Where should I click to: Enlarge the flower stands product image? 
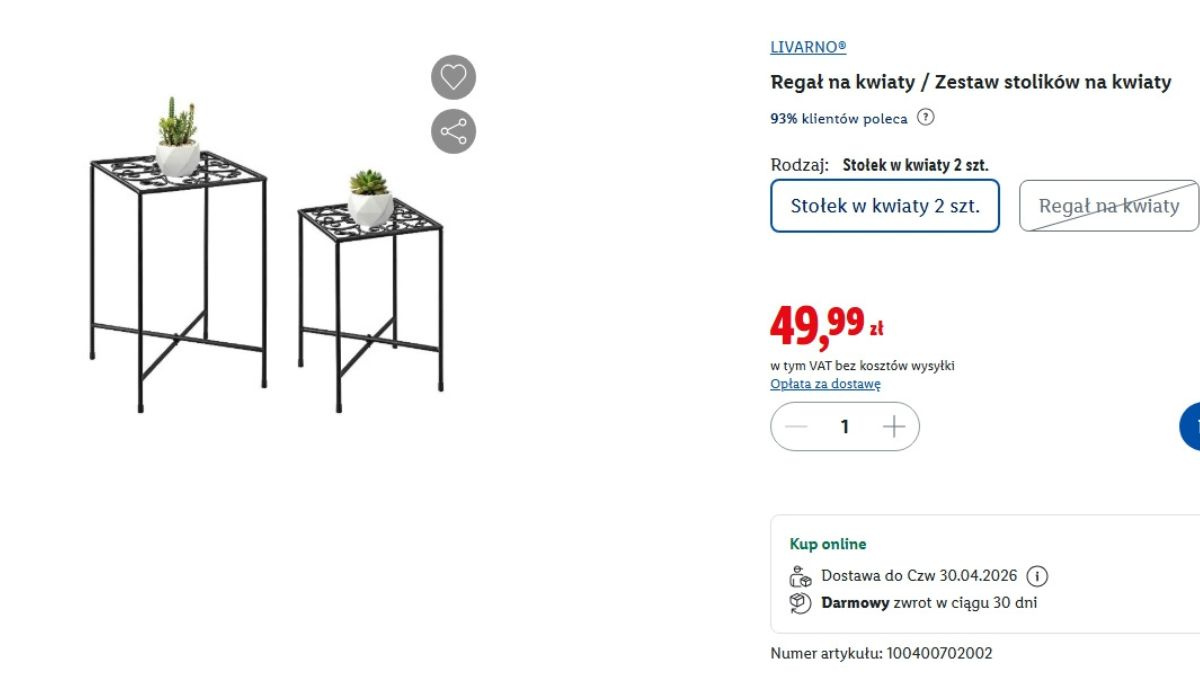click(x=267, y=255)
